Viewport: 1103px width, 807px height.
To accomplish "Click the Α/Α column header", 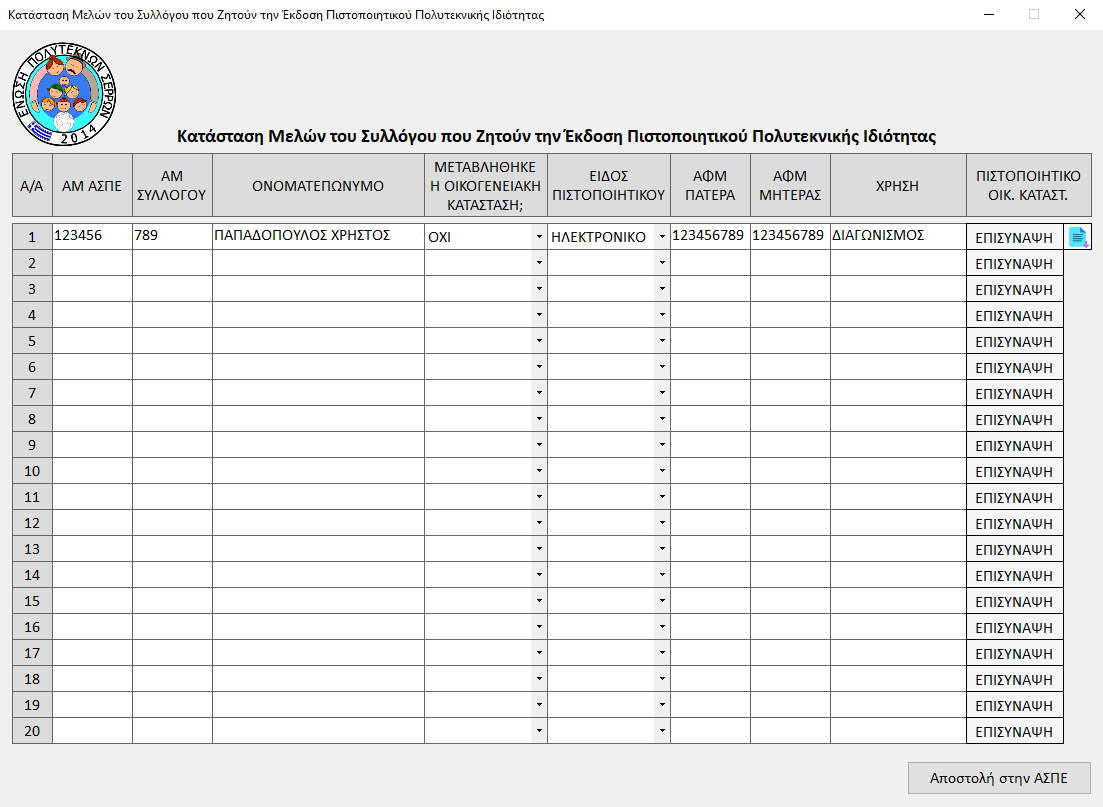I will 32,186.
